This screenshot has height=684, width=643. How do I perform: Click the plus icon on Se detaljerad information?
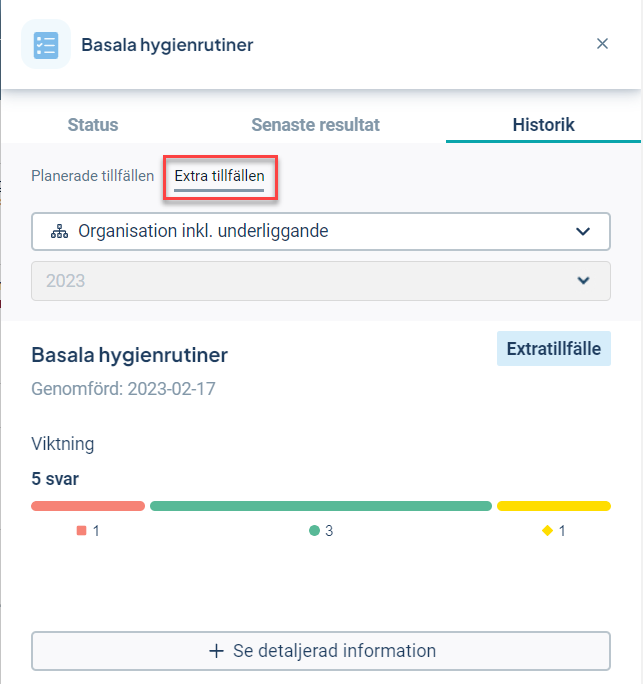216,651
